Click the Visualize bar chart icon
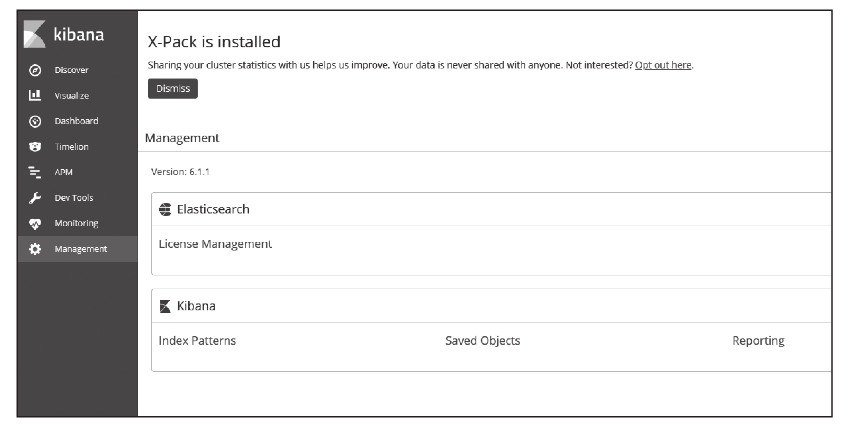The height and width of the screenshot is (427, 849). coord(35,96)
